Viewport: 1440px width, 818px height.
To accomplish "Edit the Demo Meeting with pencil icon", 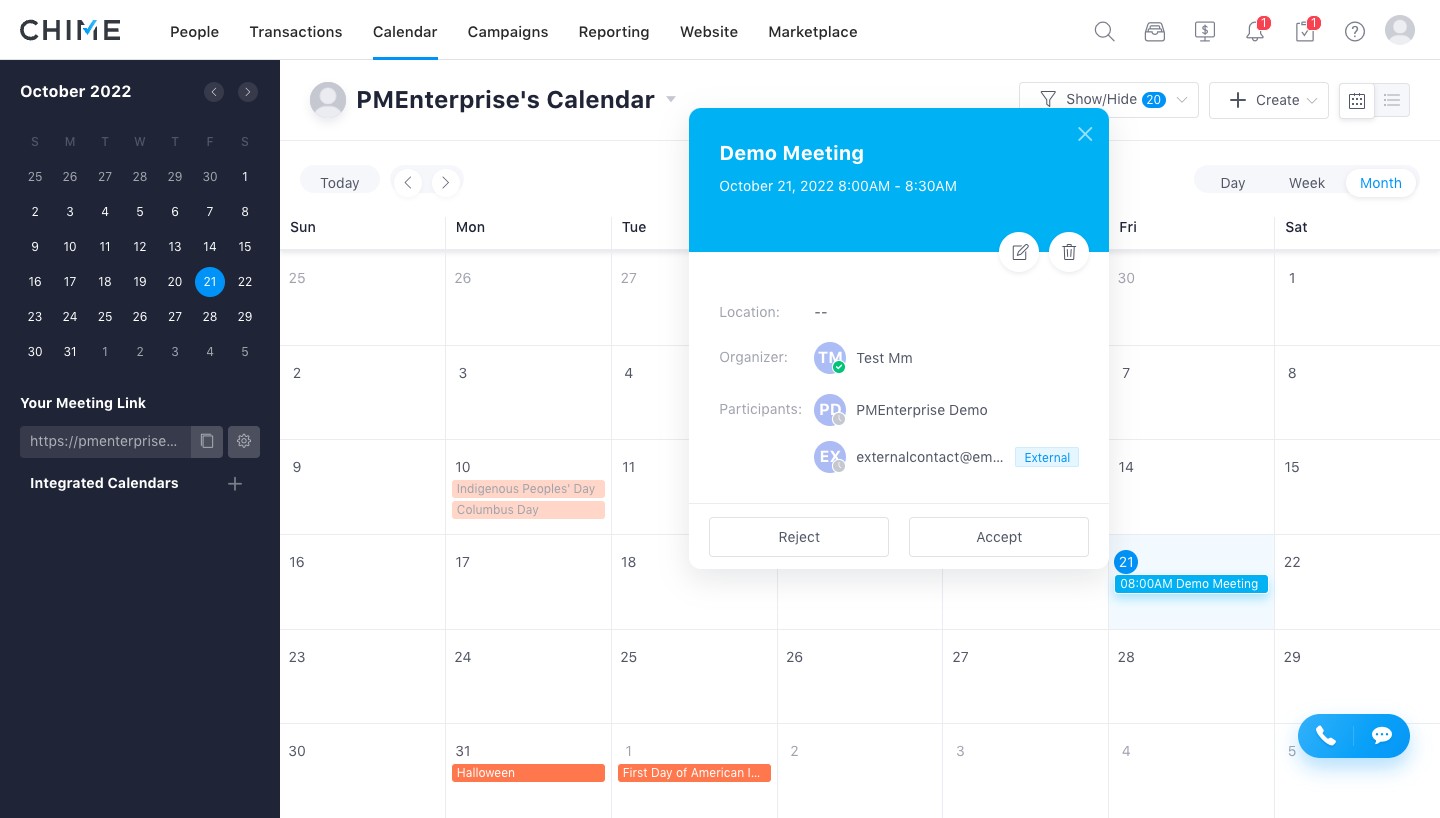I will coord(1020,252).
